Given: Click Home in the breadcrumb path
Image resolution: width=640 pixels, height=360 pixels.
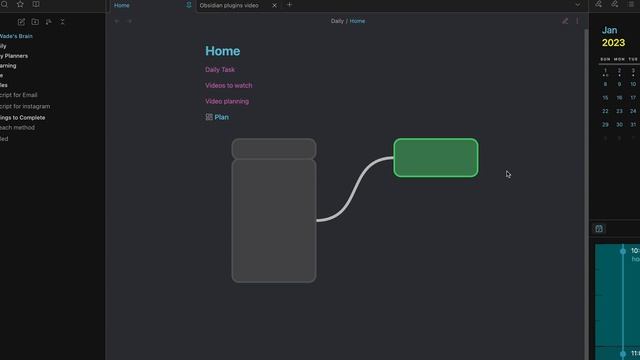Looking at the screenshot, I should pyautogui.click(x=357, y=21).
